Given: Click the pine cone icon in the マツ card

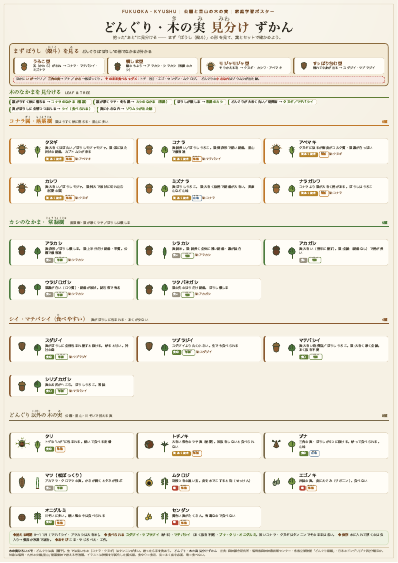Looking at the screenshot, I should point(22,482).
